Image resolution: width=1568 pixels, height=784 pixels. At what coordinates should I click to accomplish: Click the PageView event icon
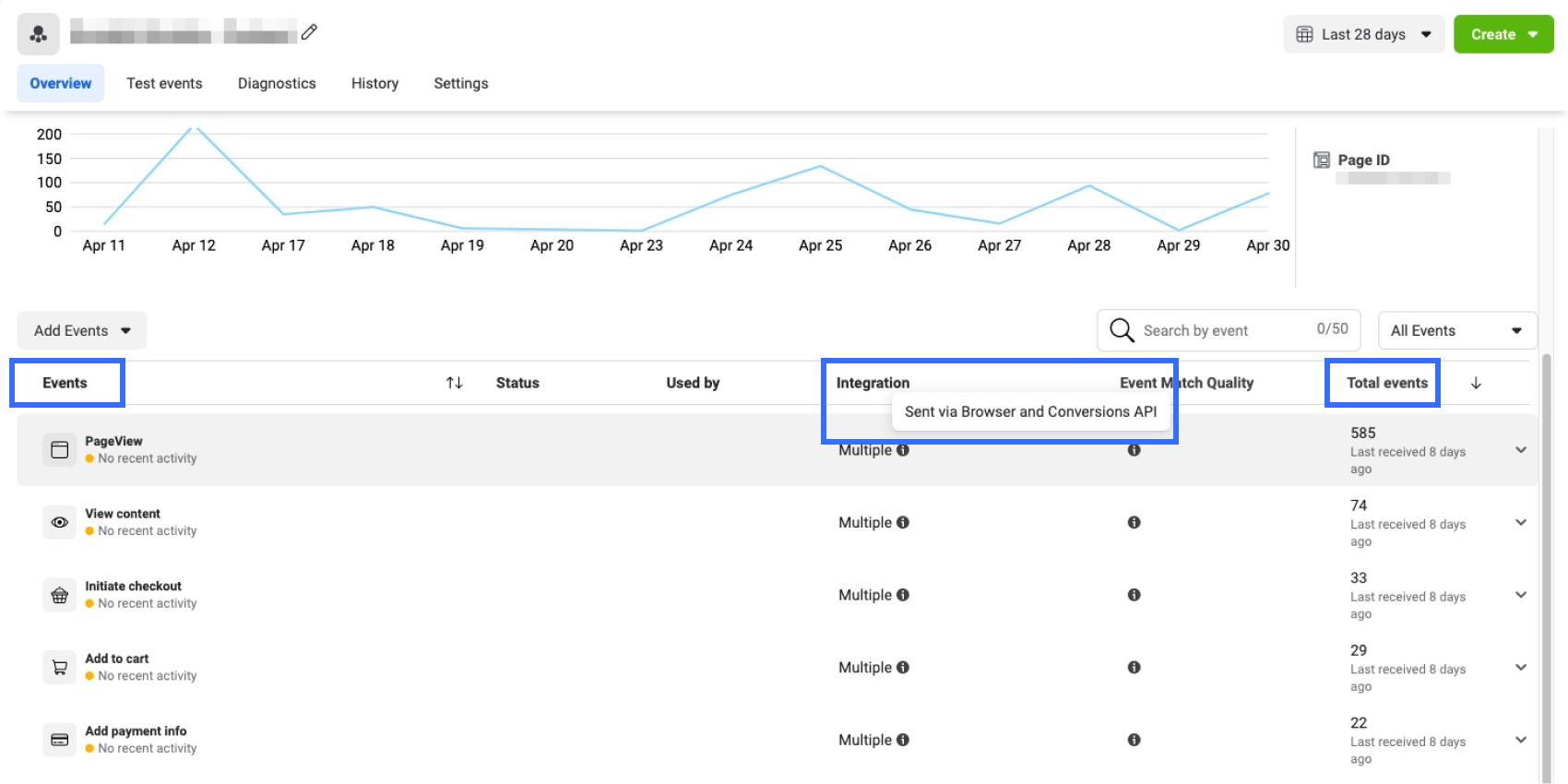(60, 450)
